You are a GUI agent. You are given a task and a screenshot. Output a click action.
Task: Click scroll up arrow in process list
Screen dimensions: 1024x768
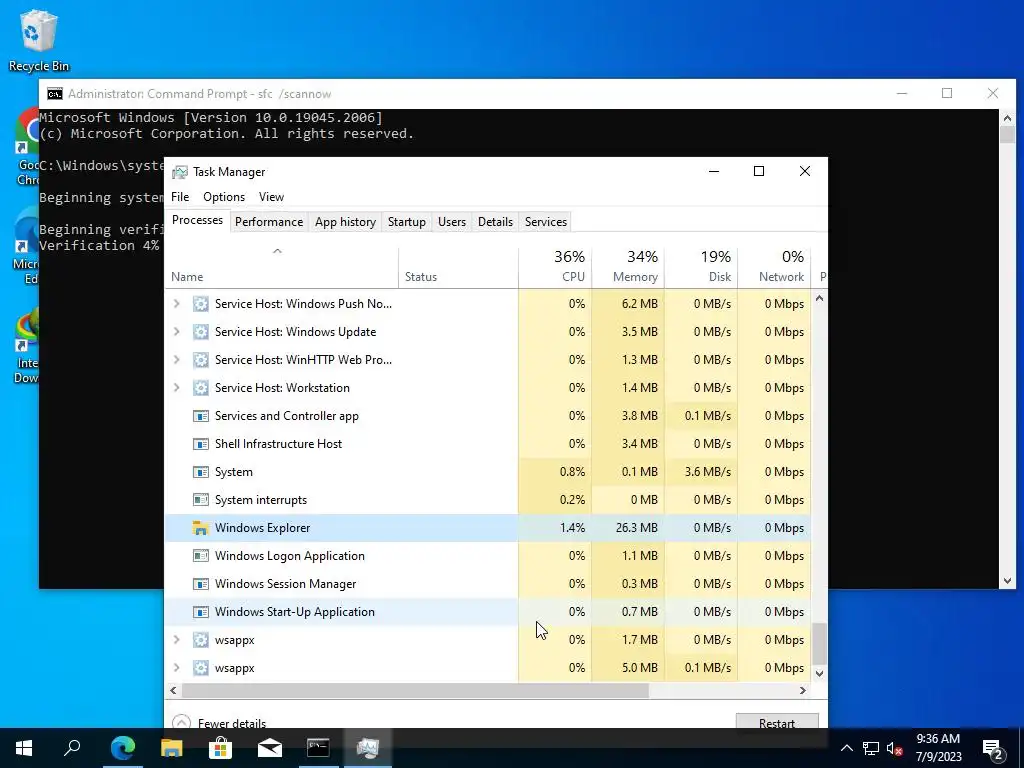(x=820, y=298)
